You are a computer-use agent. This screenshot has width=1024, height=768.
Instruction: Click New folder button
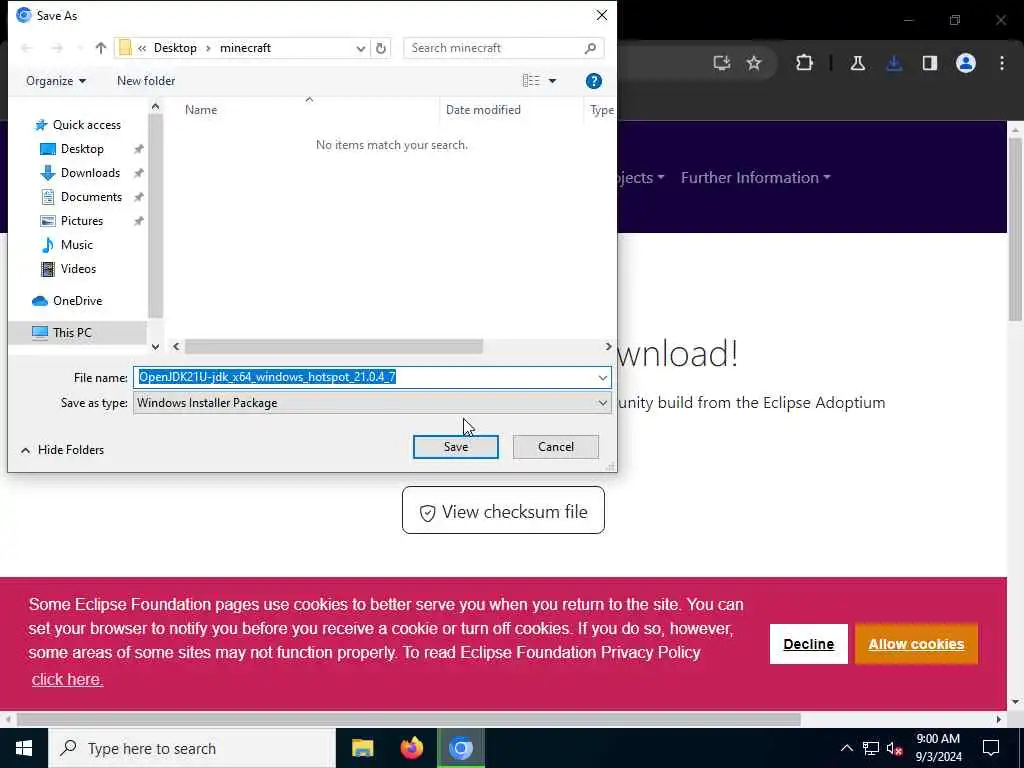pos(146,81)
